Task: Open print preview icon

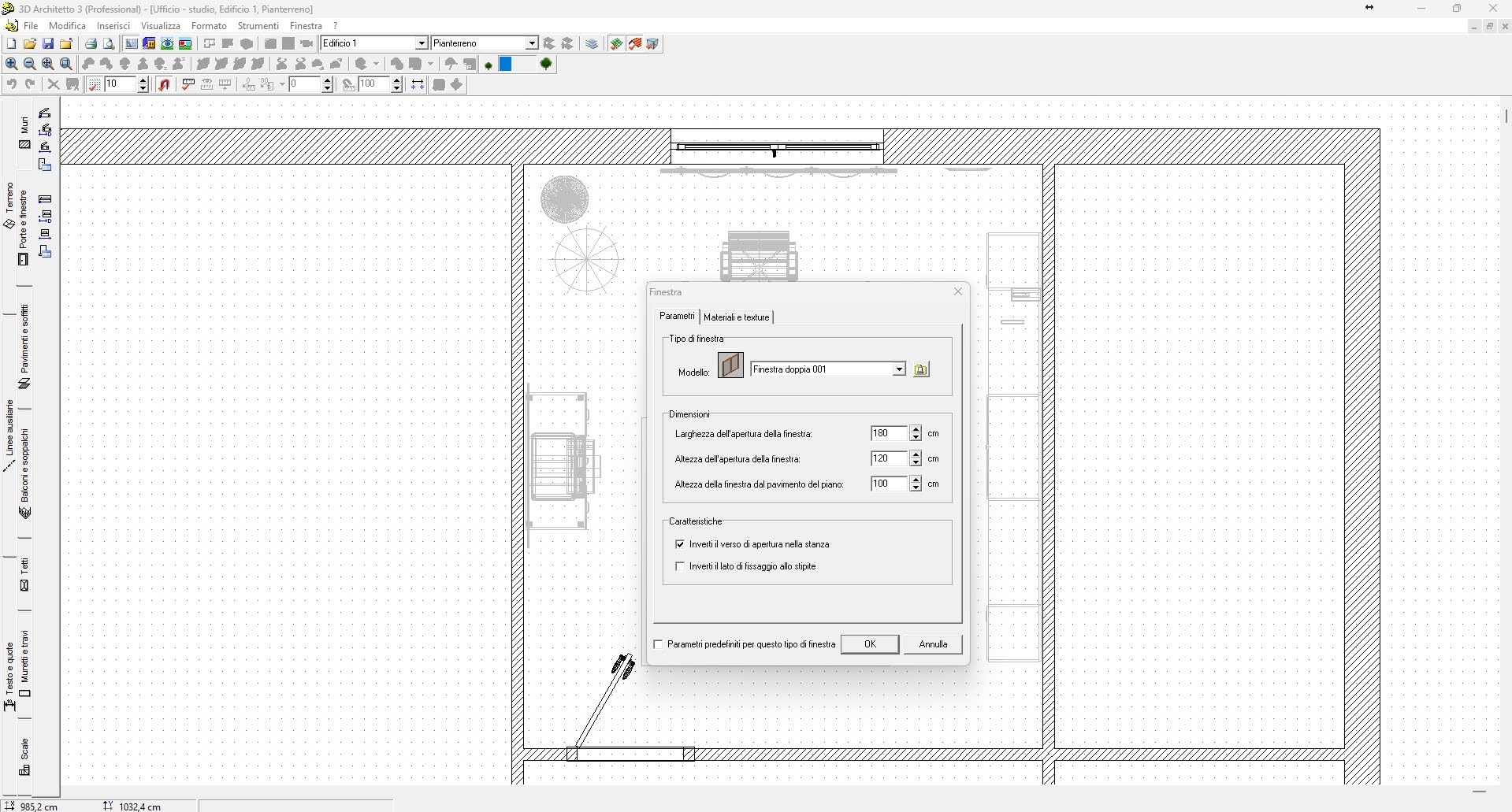Action: [110, 44]
